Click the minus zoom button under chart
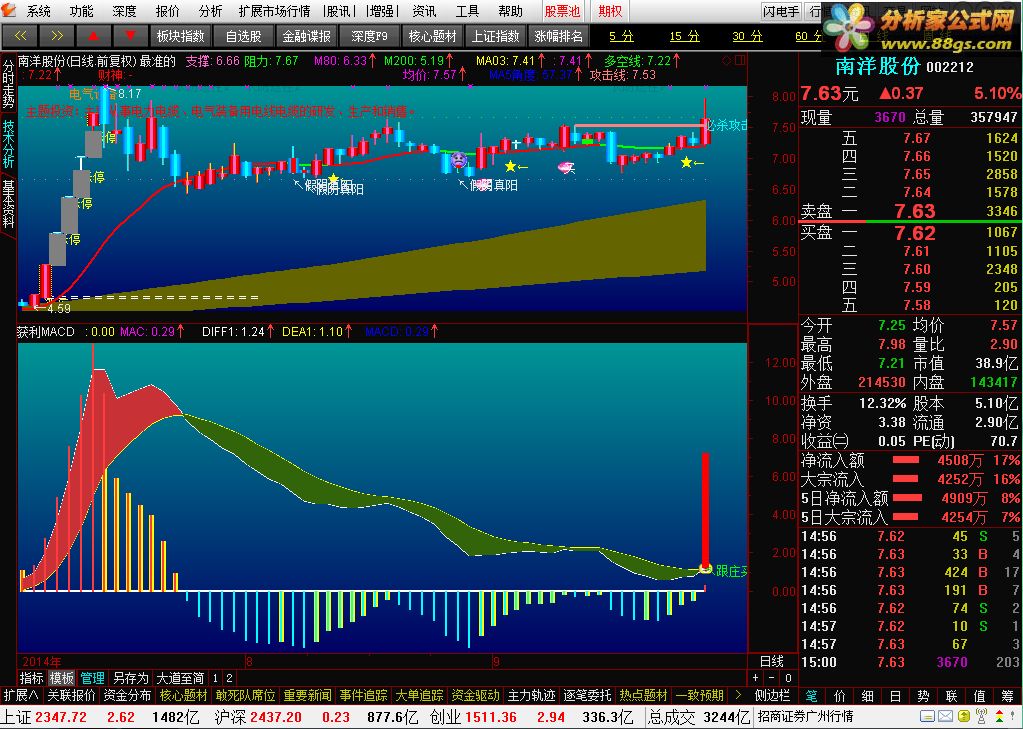1023x729 pixels. (772, 678)
